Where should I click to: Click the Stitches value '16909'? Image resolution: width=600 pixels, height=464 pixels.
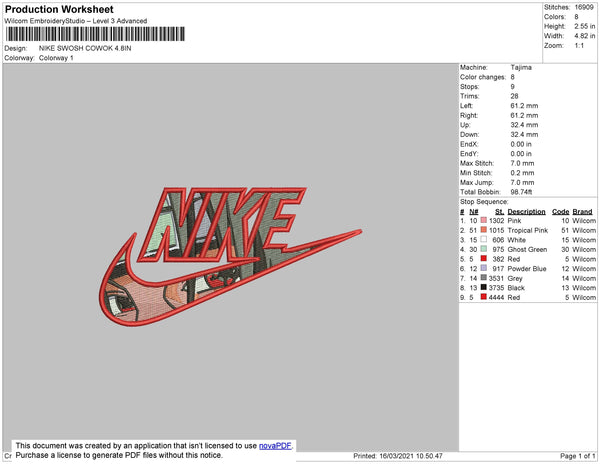point(584,7)
